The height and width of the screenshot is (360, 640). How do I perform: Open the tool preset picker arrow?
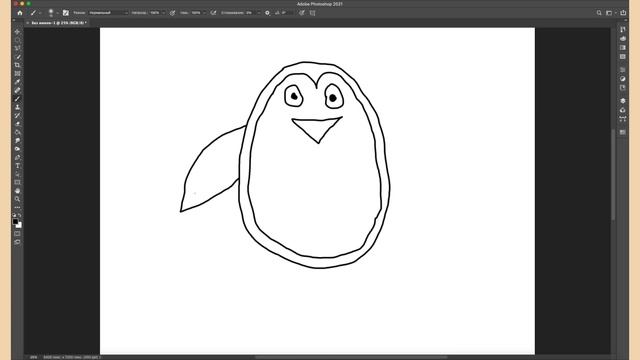[40, 13]
